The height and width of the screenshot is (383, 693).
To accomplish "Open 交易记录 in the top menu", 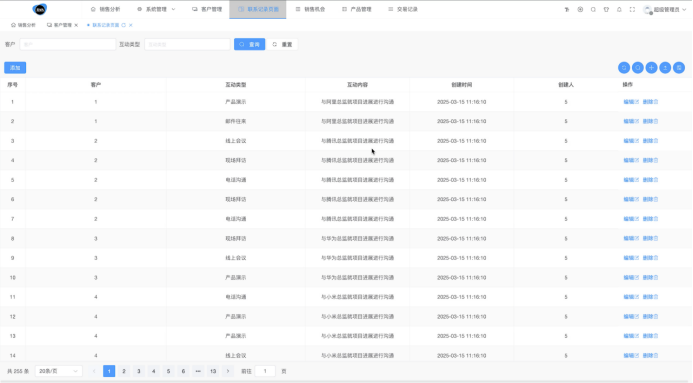I will click(403, 9).
